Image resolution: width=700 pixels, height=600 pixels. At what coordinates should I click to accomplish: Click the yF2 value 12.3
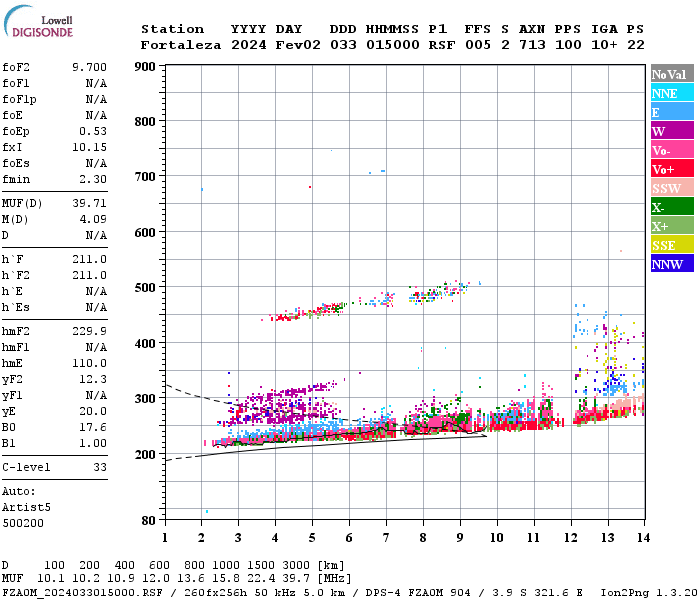tap(93, 379)
